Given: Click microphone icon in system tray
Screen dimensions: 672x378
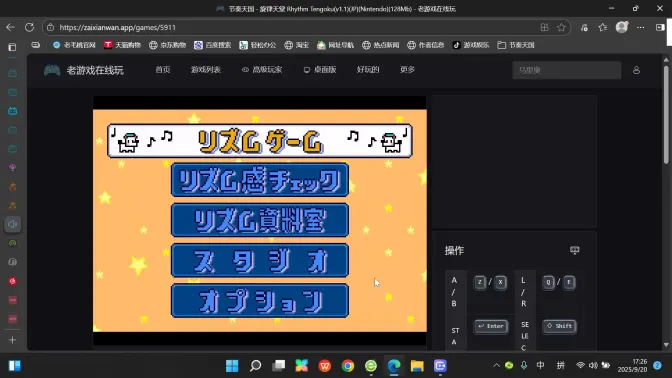Looking at the screenshot, I should coord(524,366).
